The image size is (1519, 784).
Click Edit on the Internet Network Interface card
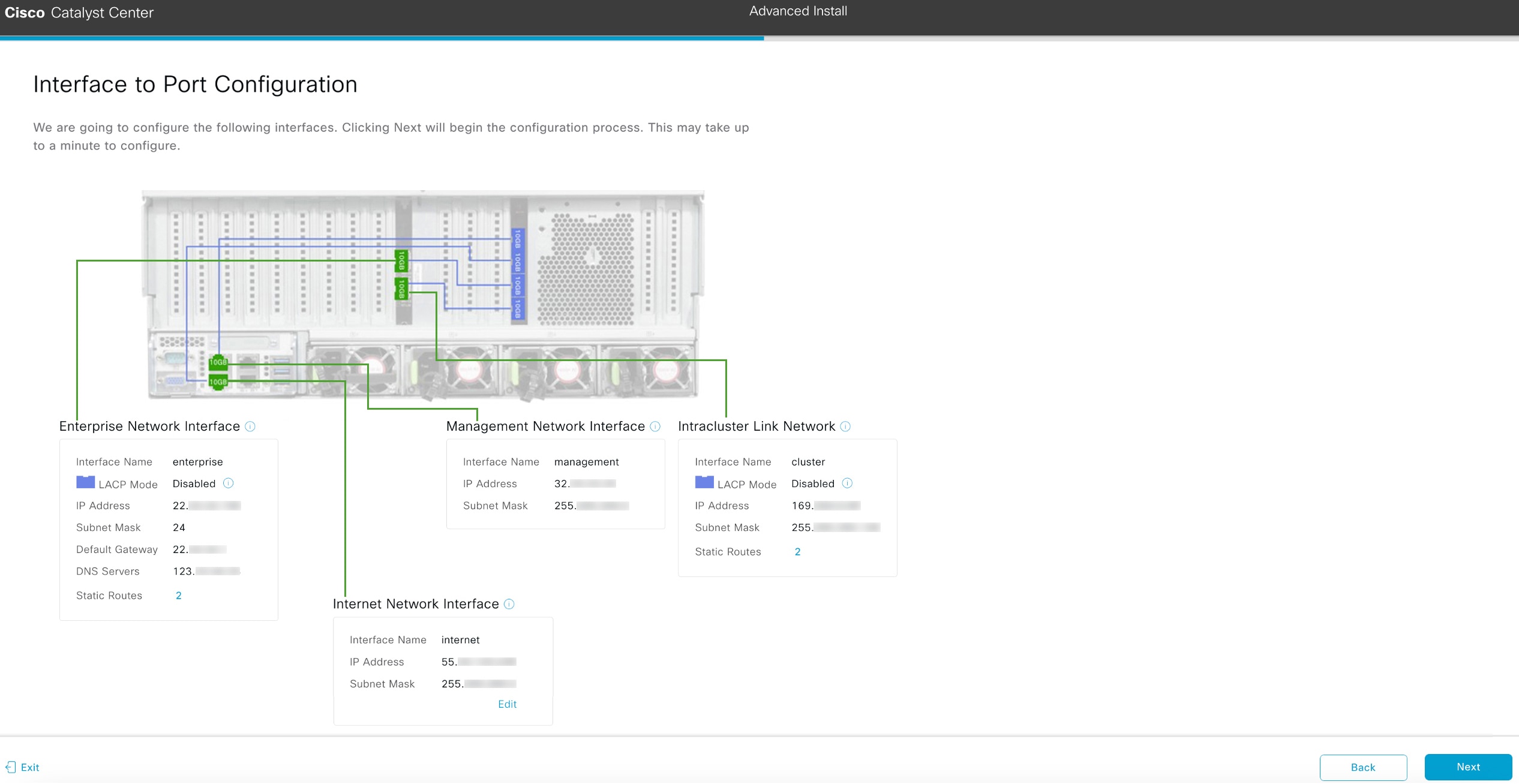click(507, 704)
